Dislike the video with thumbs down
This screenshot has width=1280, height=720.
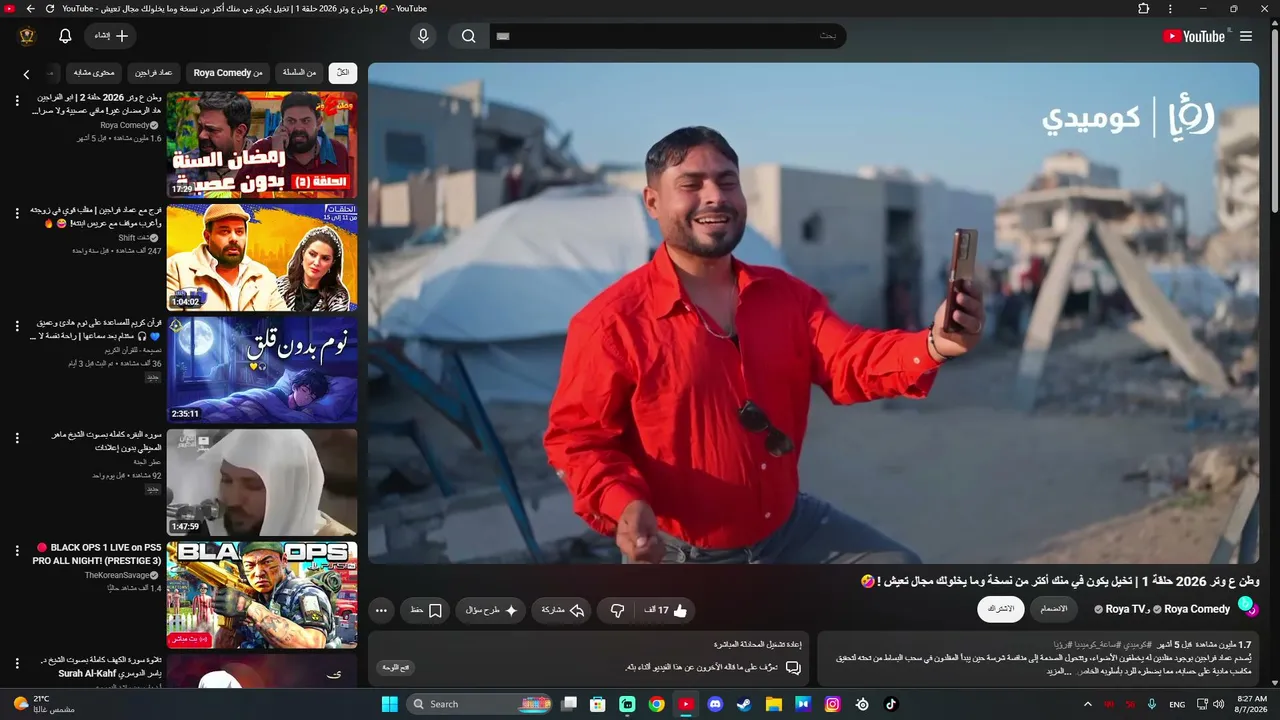(617, 610)
